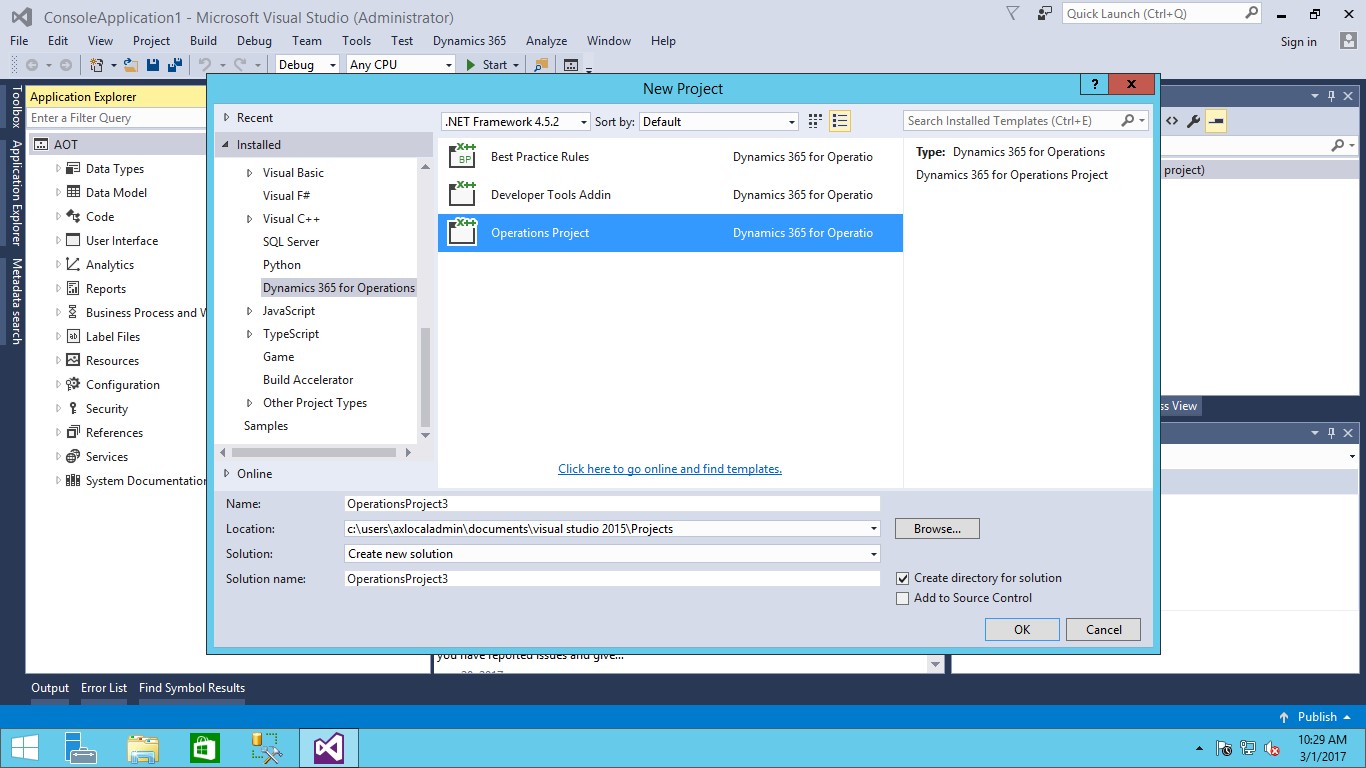Click the Navigate Backward toolbar icon
This screenshot has width=1366, height=768.
click(32, 65)
